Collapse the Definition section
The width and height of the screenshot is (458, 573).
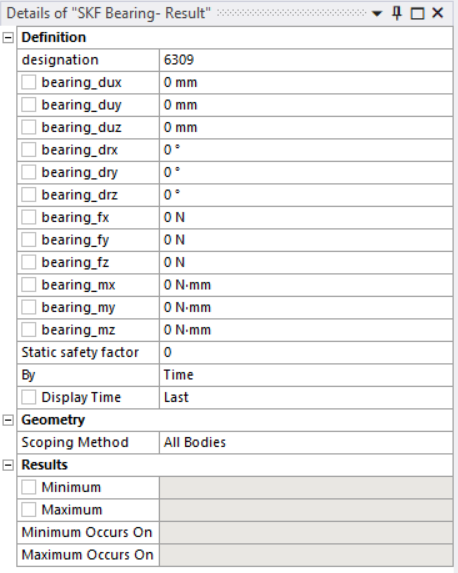8,37
